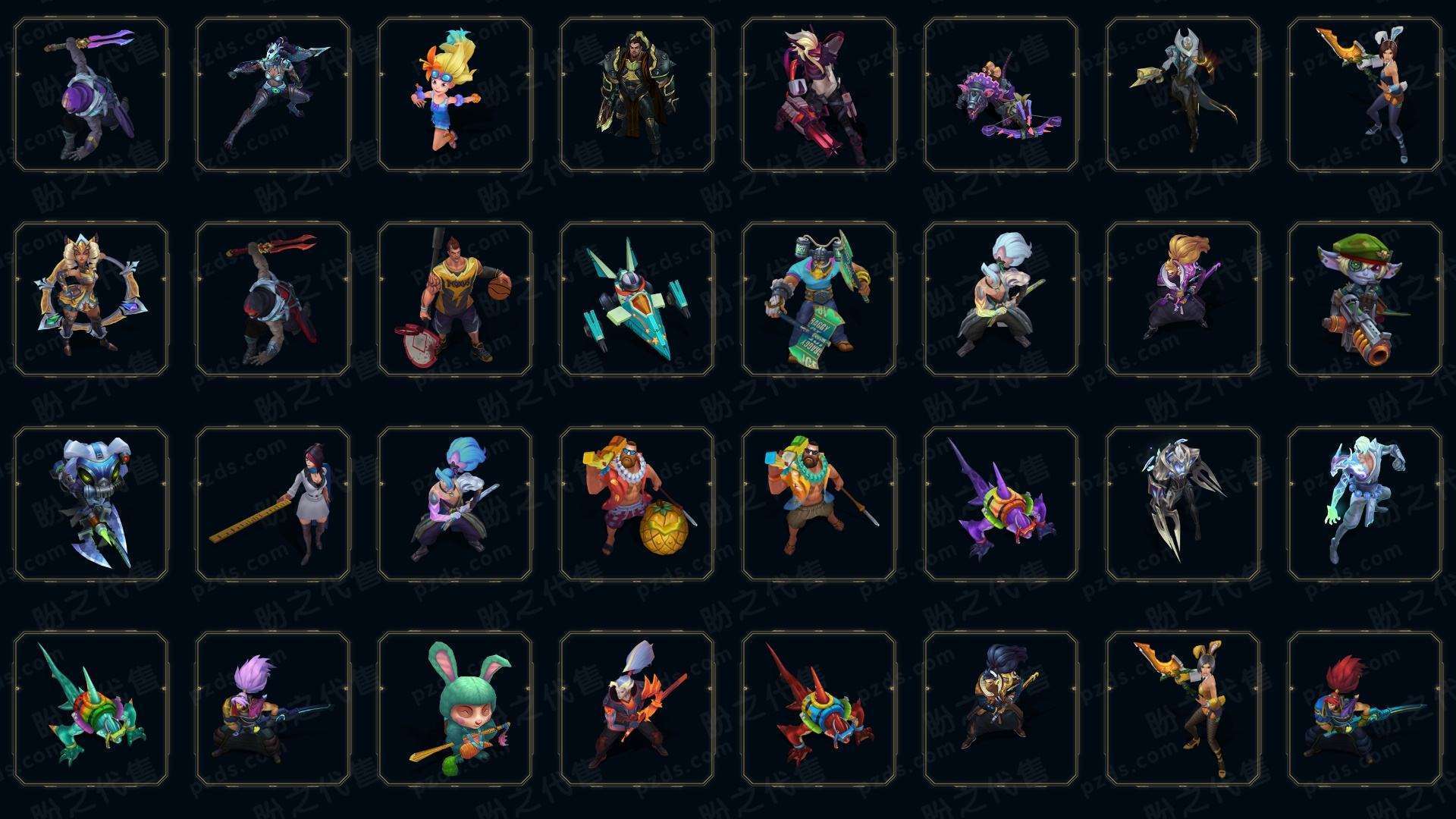Select the teal jet fighter skin

click(637, 299)
